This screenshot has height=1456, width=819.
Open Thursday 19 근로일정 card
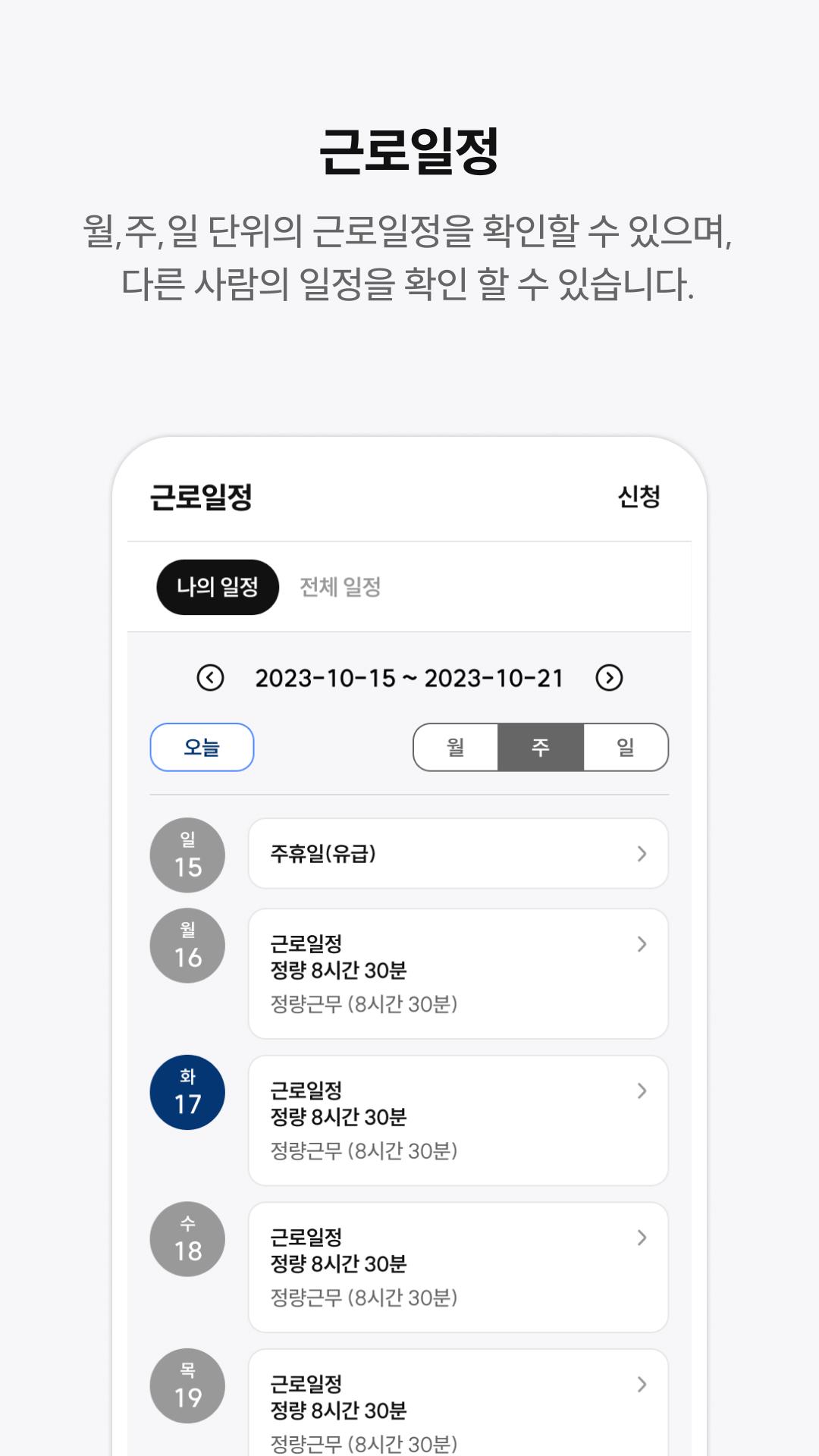click(457, 1403)
